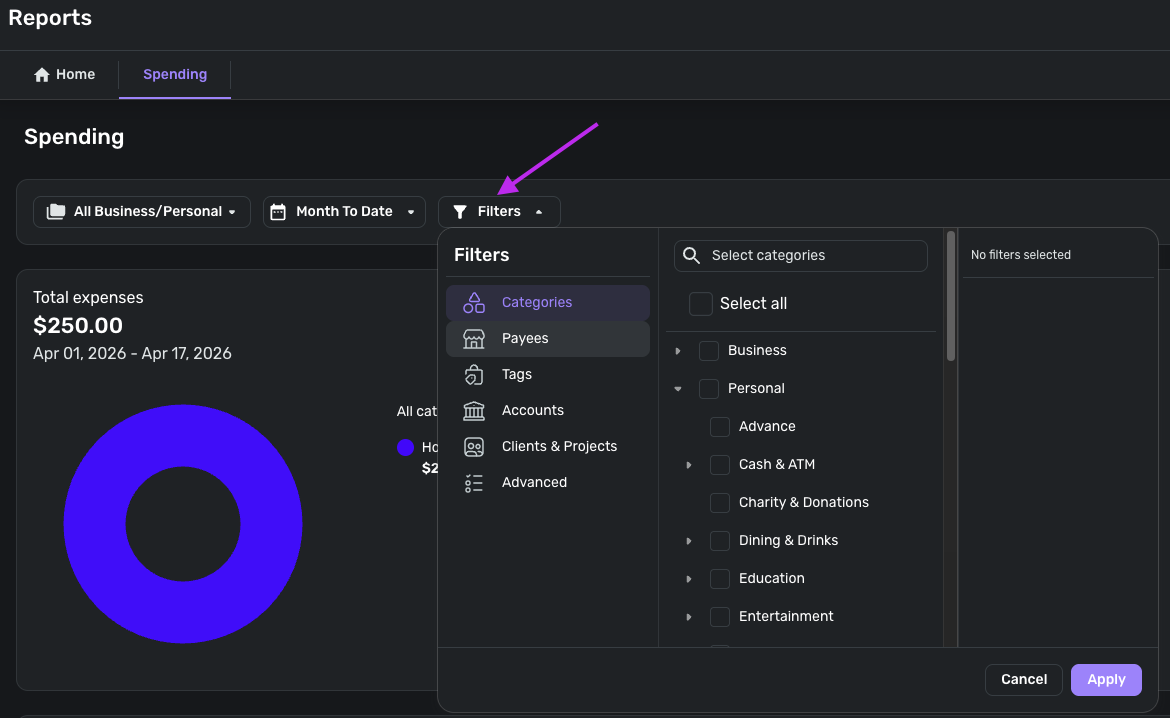The width and height of the screenshot is (1170, 718).
Task: Enable the Charity & Donations checkbox
Action: point(720,503)
